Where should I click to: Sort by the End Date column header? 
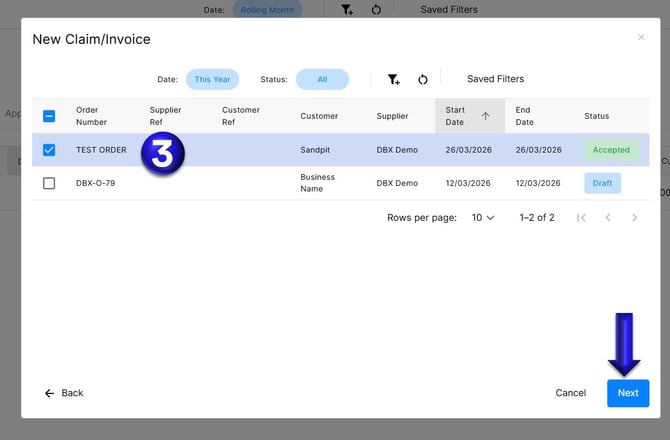pos(524,116)
